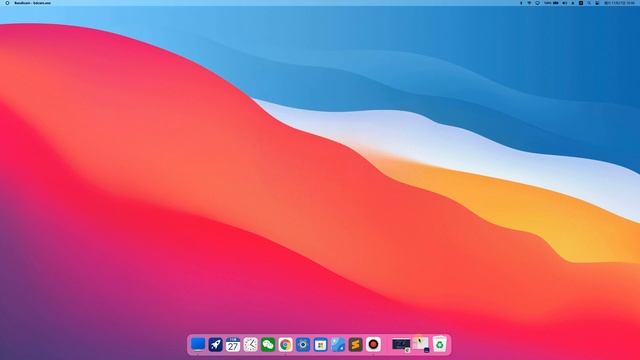Open the Clock app in the dock

point(251,344)
